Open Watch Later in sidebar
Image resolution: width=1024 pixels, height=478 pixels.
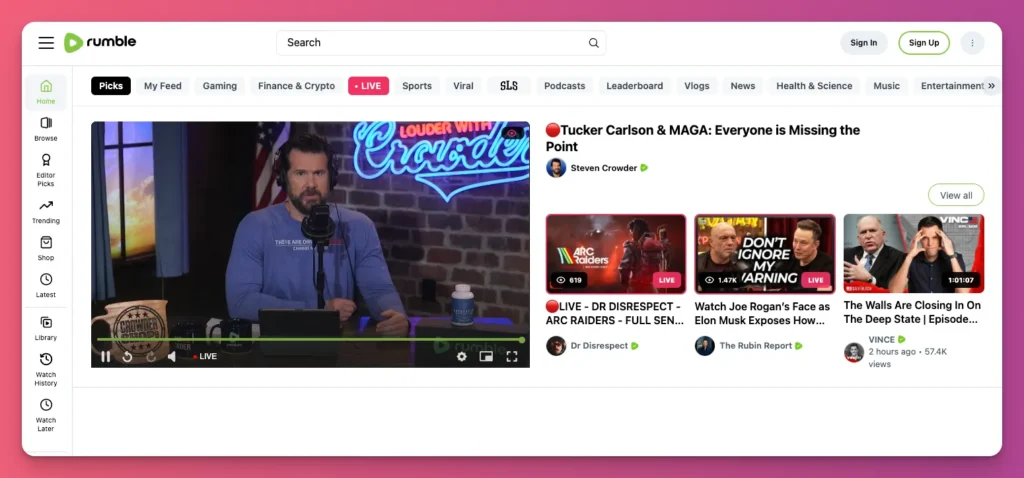[46, 415]
